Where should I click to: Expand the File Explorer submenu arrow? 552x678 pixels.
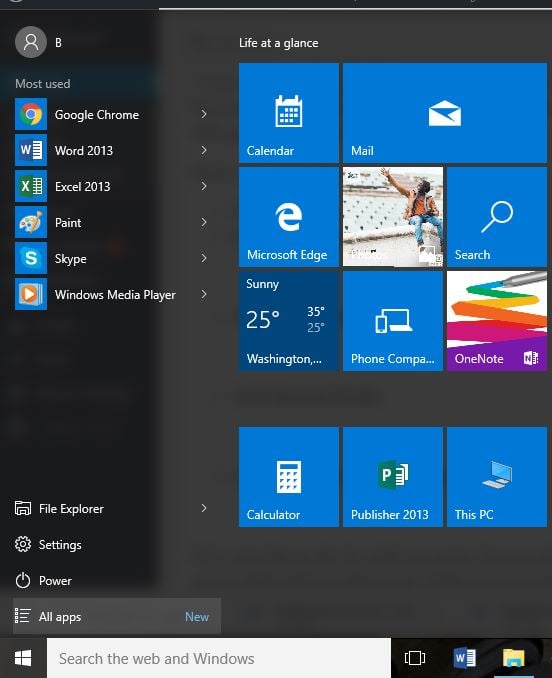204,508
